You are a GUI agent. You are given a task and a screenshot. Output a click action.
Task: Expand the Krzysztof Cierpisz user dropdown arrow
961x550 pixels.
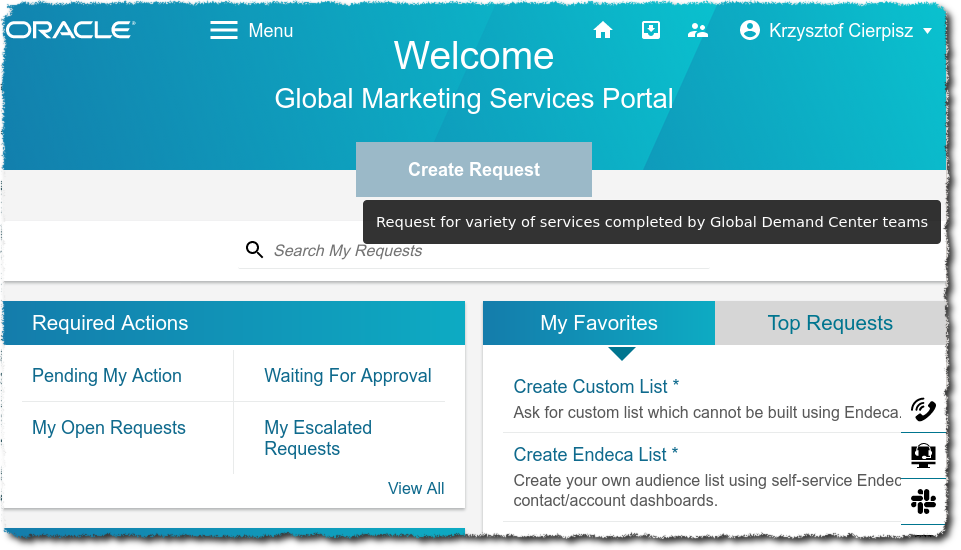pyautogui.click(x=927, y=31)
